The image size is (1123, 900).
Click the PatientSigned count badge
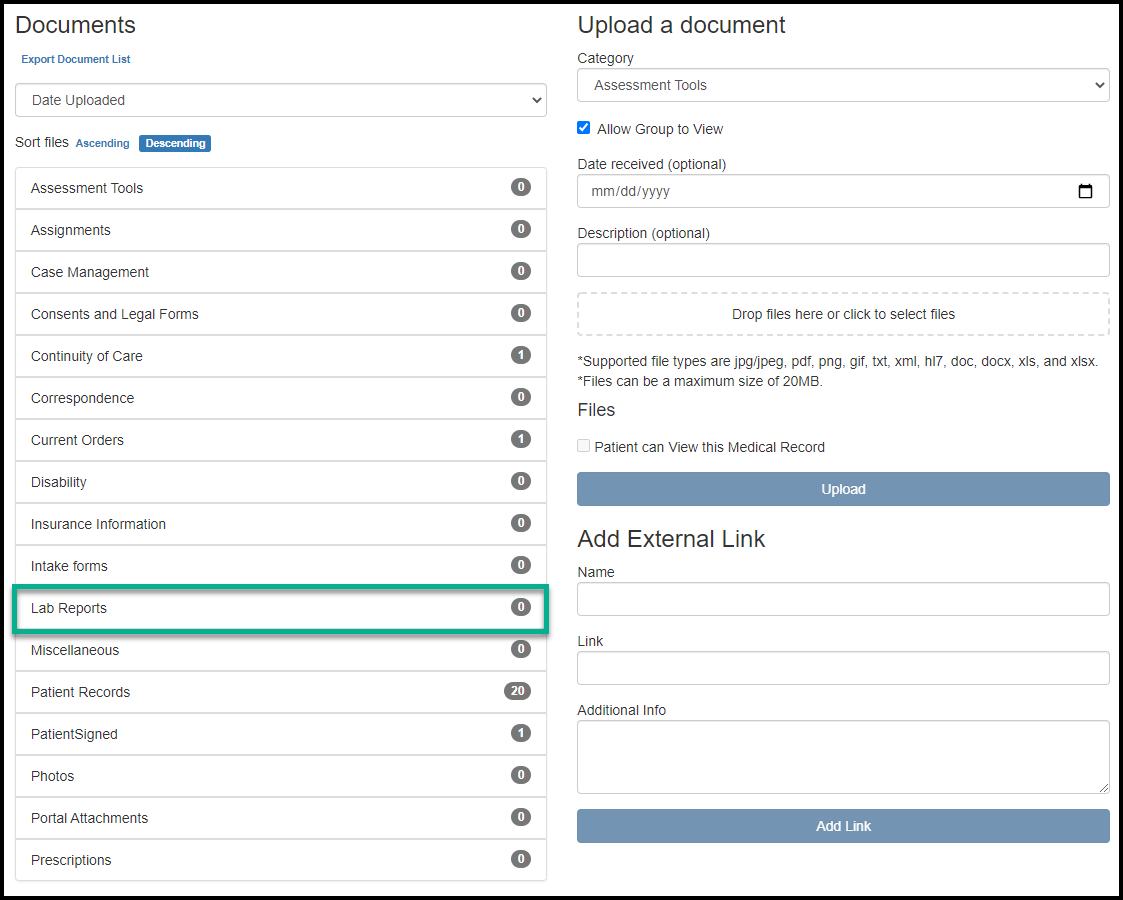[520, 733]
